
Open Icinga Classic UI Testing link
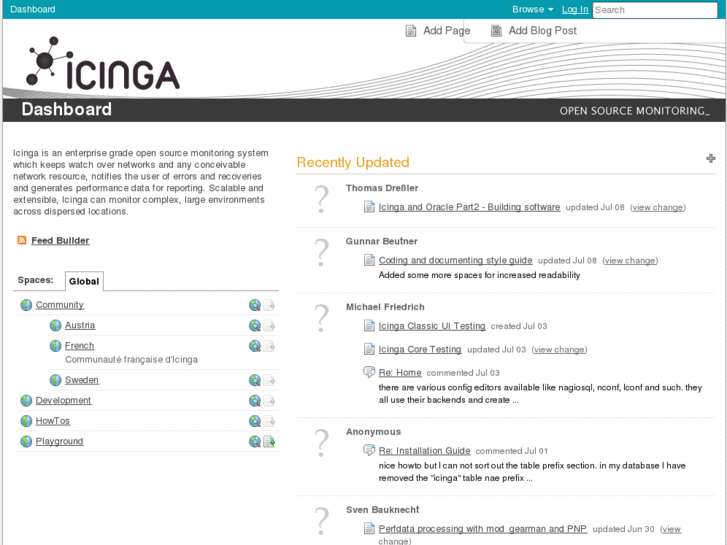[x=432, y=326]
